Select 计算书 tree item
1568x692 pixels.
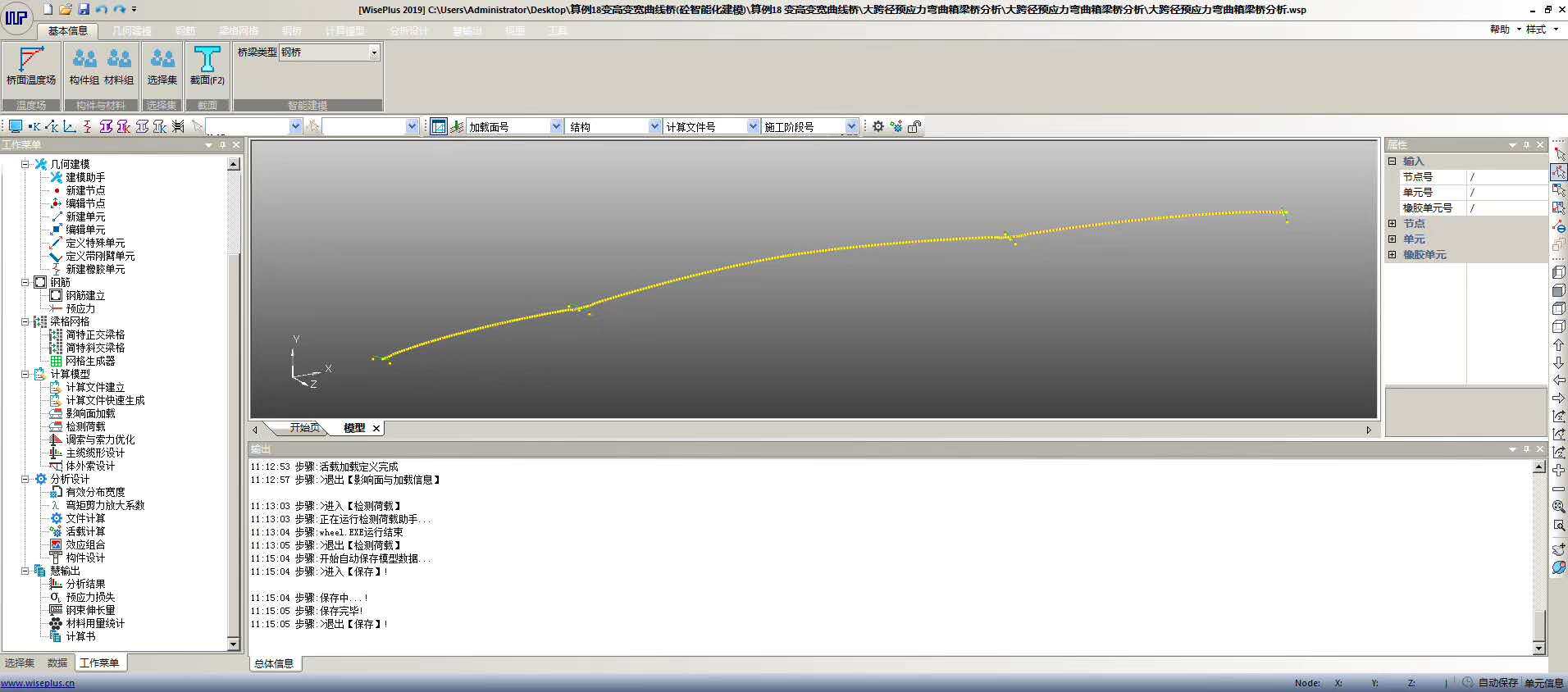click(80, 636)
